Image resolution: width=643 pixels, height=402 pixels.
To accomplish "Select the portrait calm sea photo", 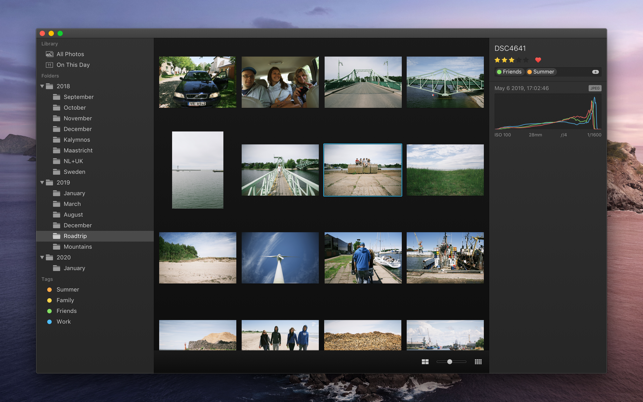I will (x=198, y=170).
